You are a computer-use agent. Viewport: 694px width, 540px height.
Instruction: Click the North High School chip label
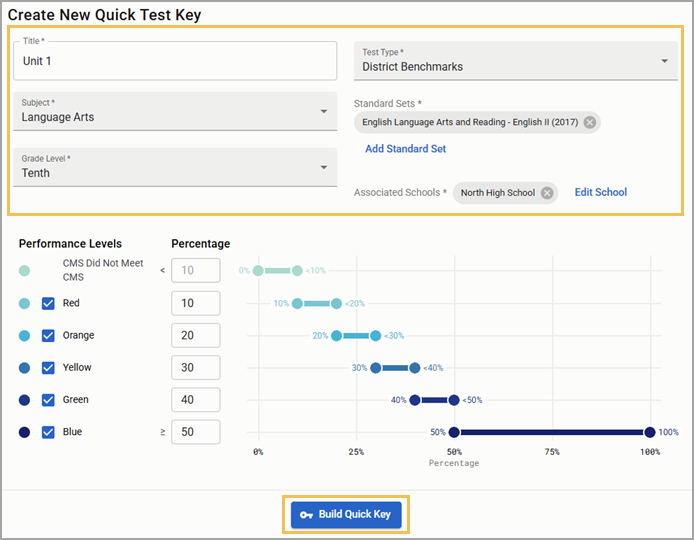(x=498, y=193)
